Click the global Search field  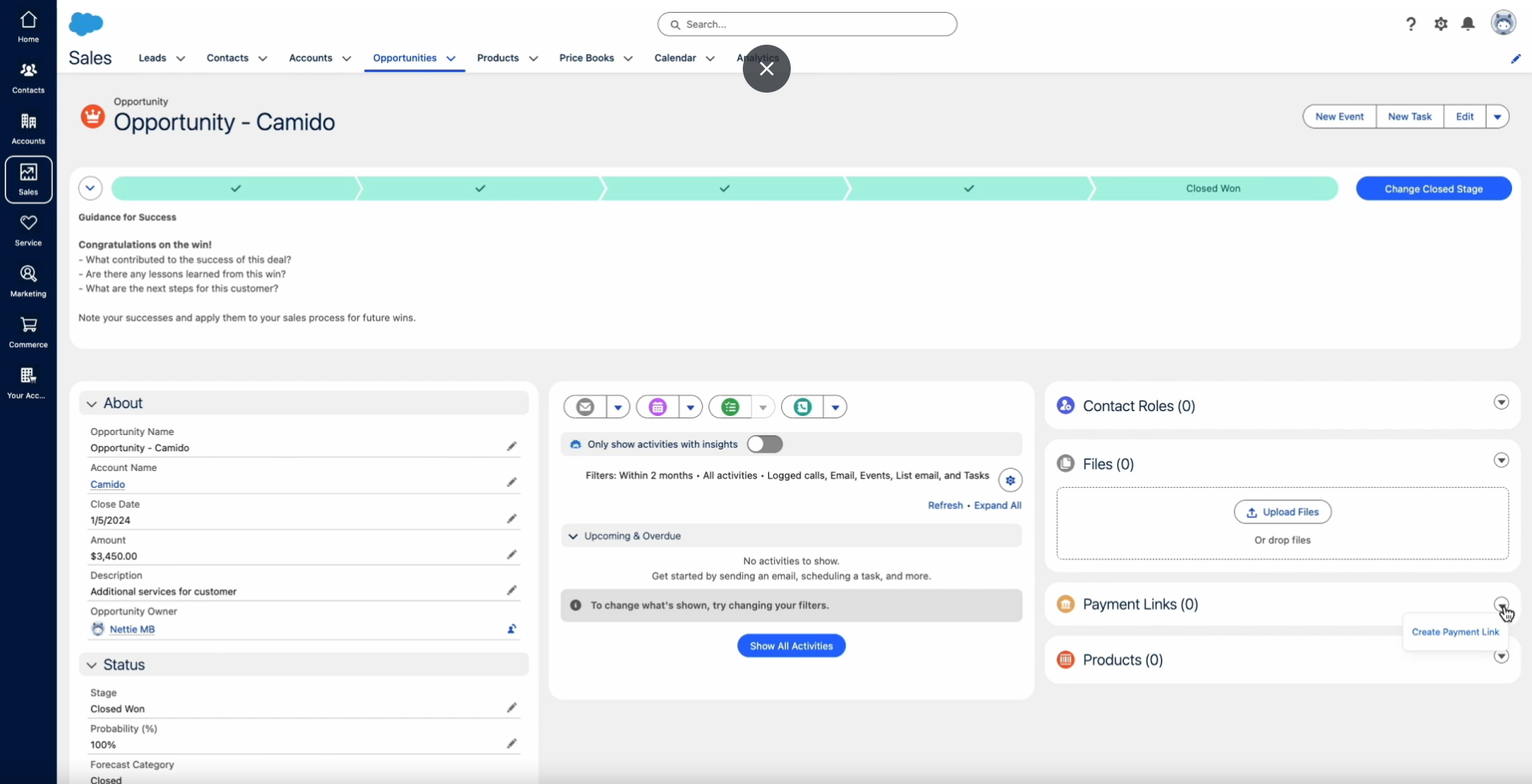click(x=808, y=24)
